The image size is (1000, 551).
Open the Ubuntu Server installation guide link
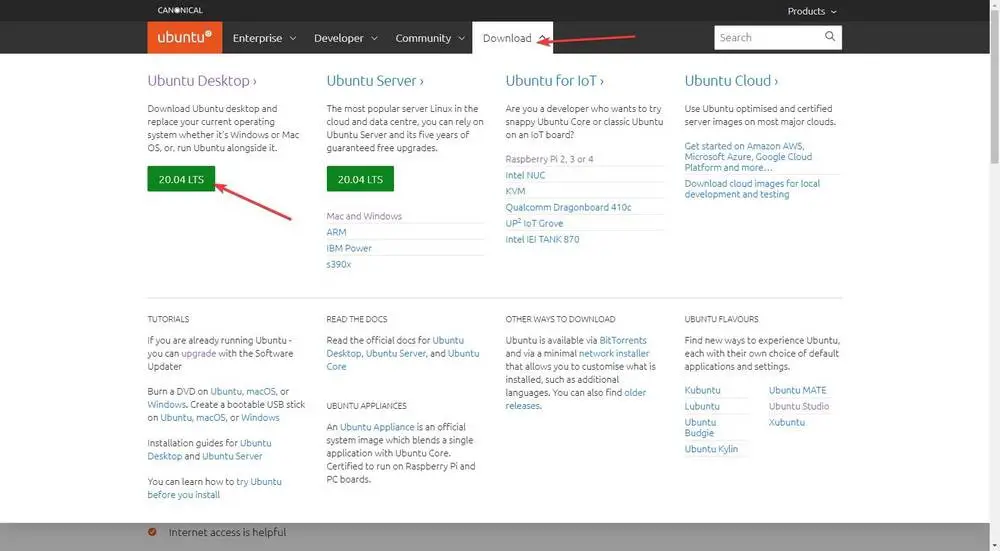(232, 456)
